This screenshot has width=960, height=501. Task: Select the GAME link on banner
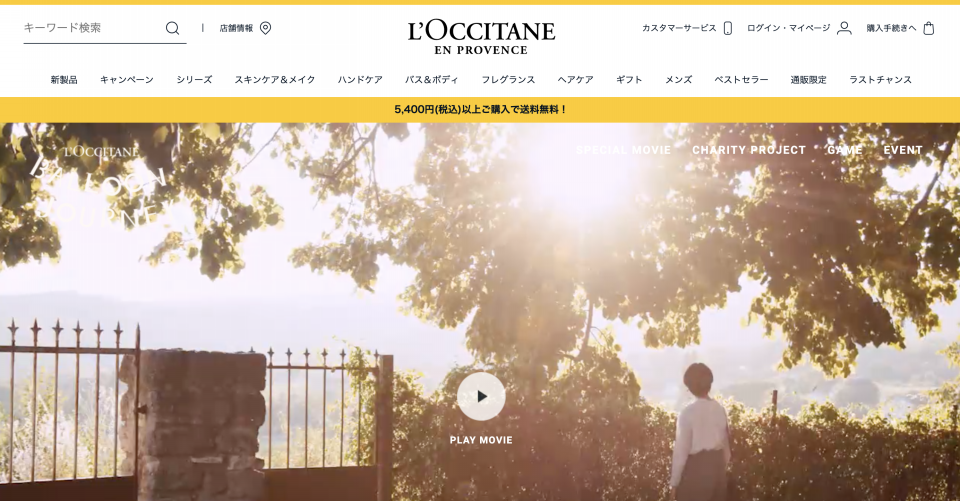pyautogui.click(x=844, y=150)
